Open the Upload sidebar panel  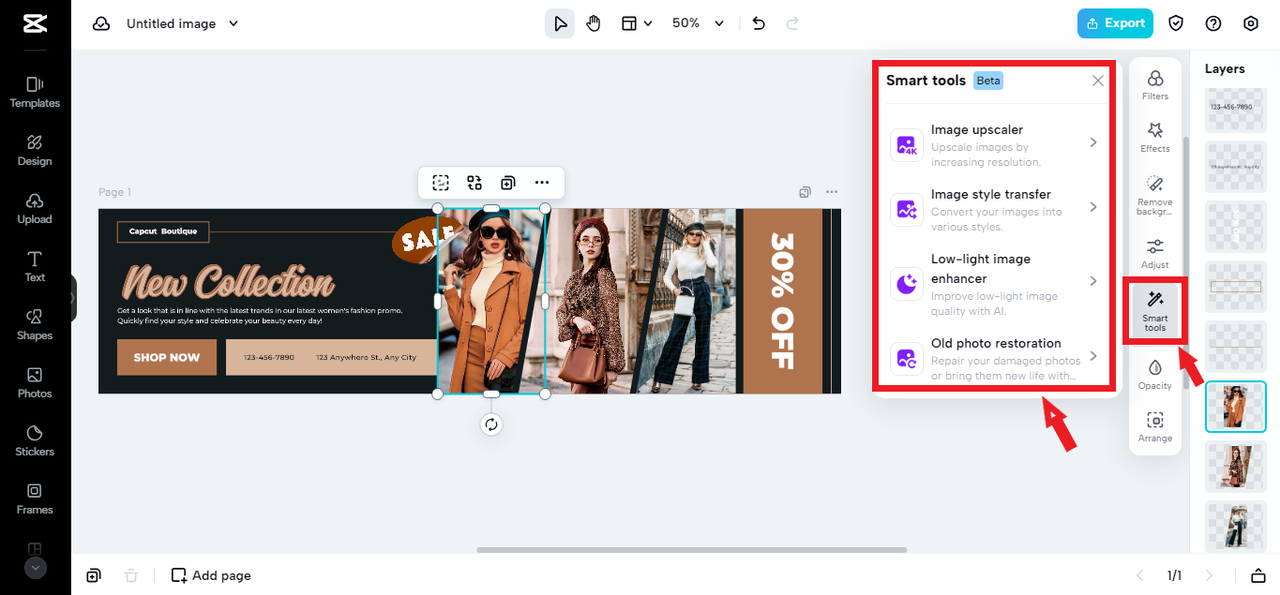(35, 208)
